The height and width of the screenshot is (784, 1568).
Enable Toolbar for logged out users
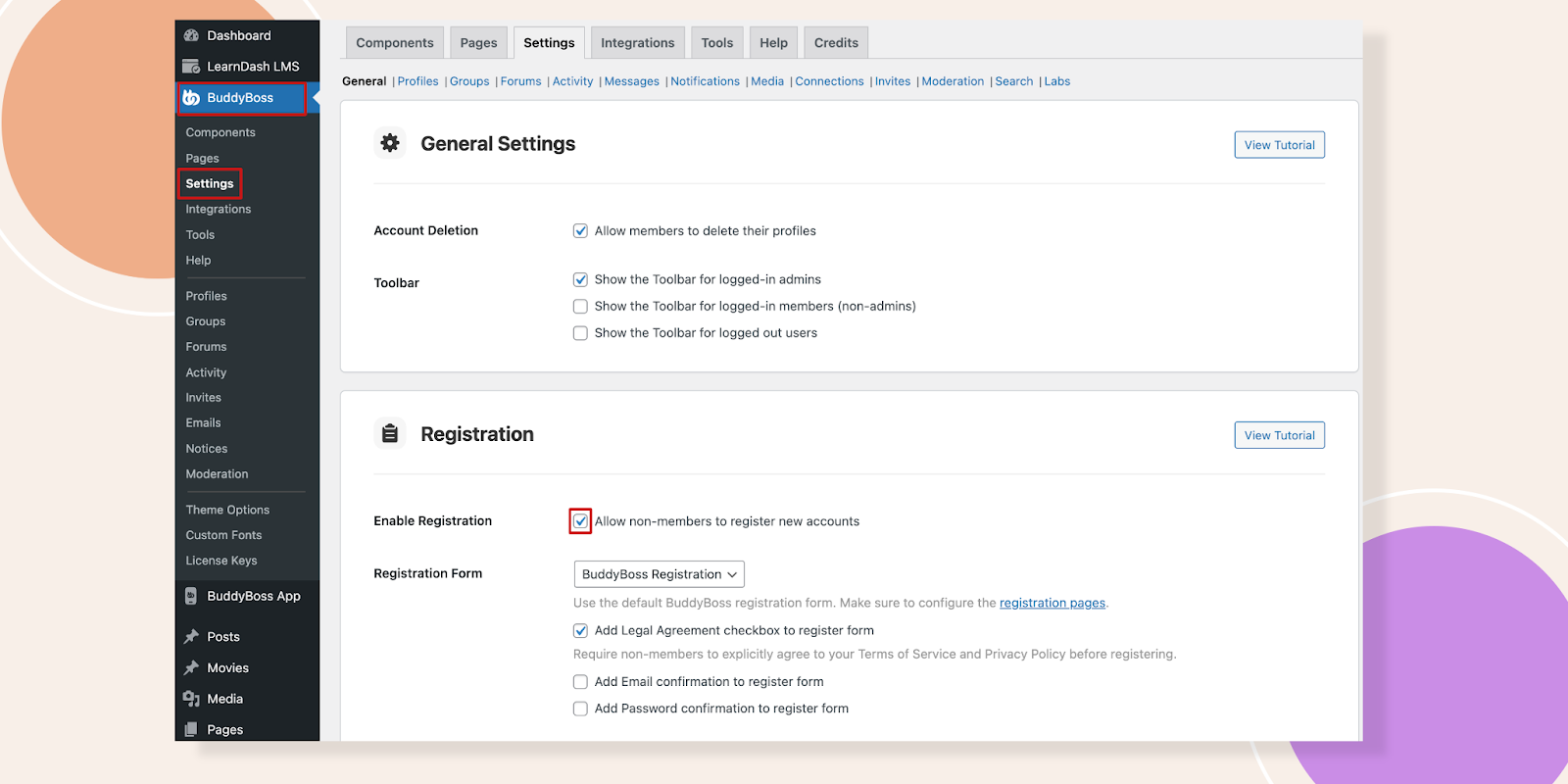click(580, 333)
